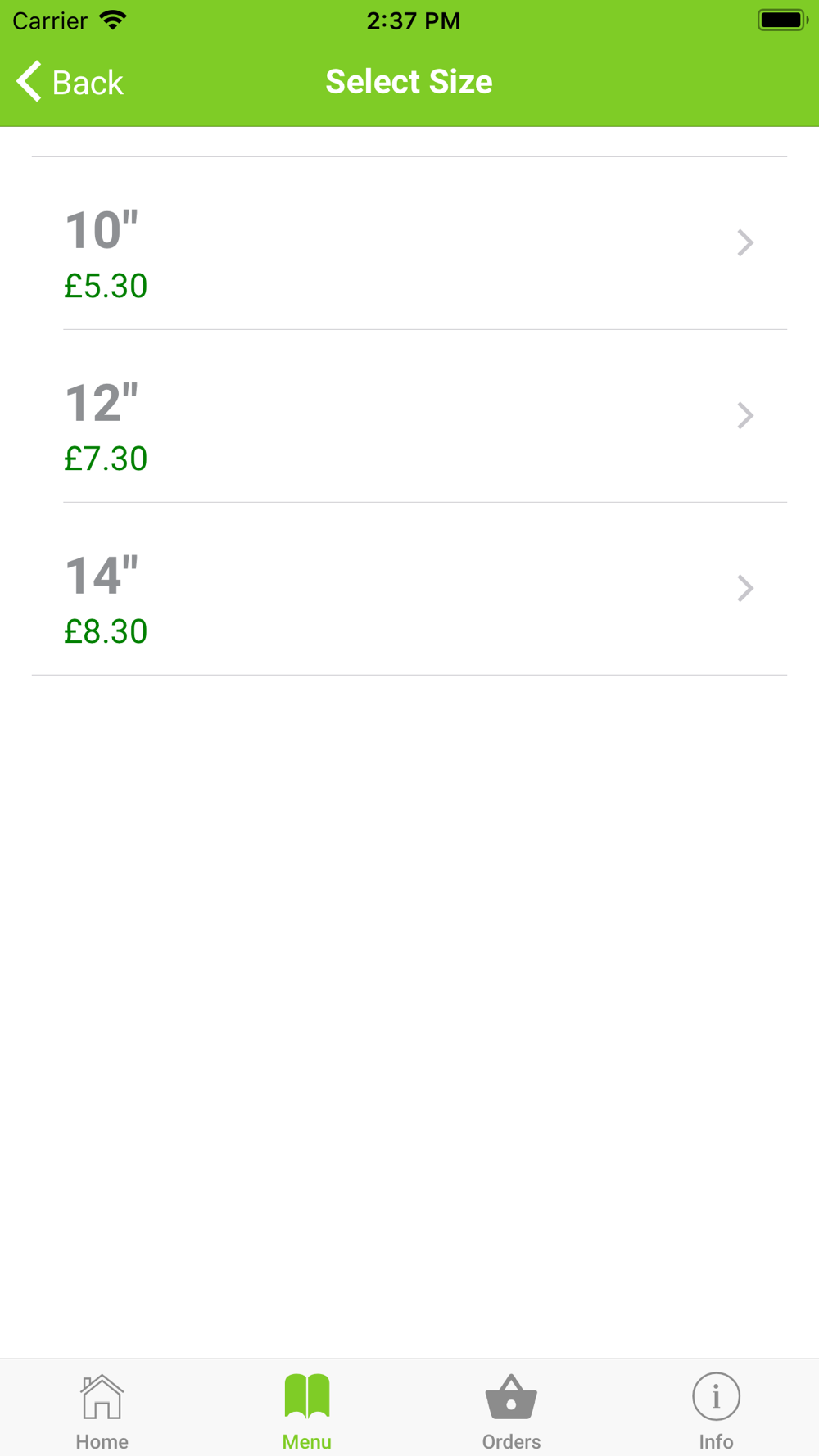Switch to the Orders tab label
819x1456 pixels.
point(511,1441)
